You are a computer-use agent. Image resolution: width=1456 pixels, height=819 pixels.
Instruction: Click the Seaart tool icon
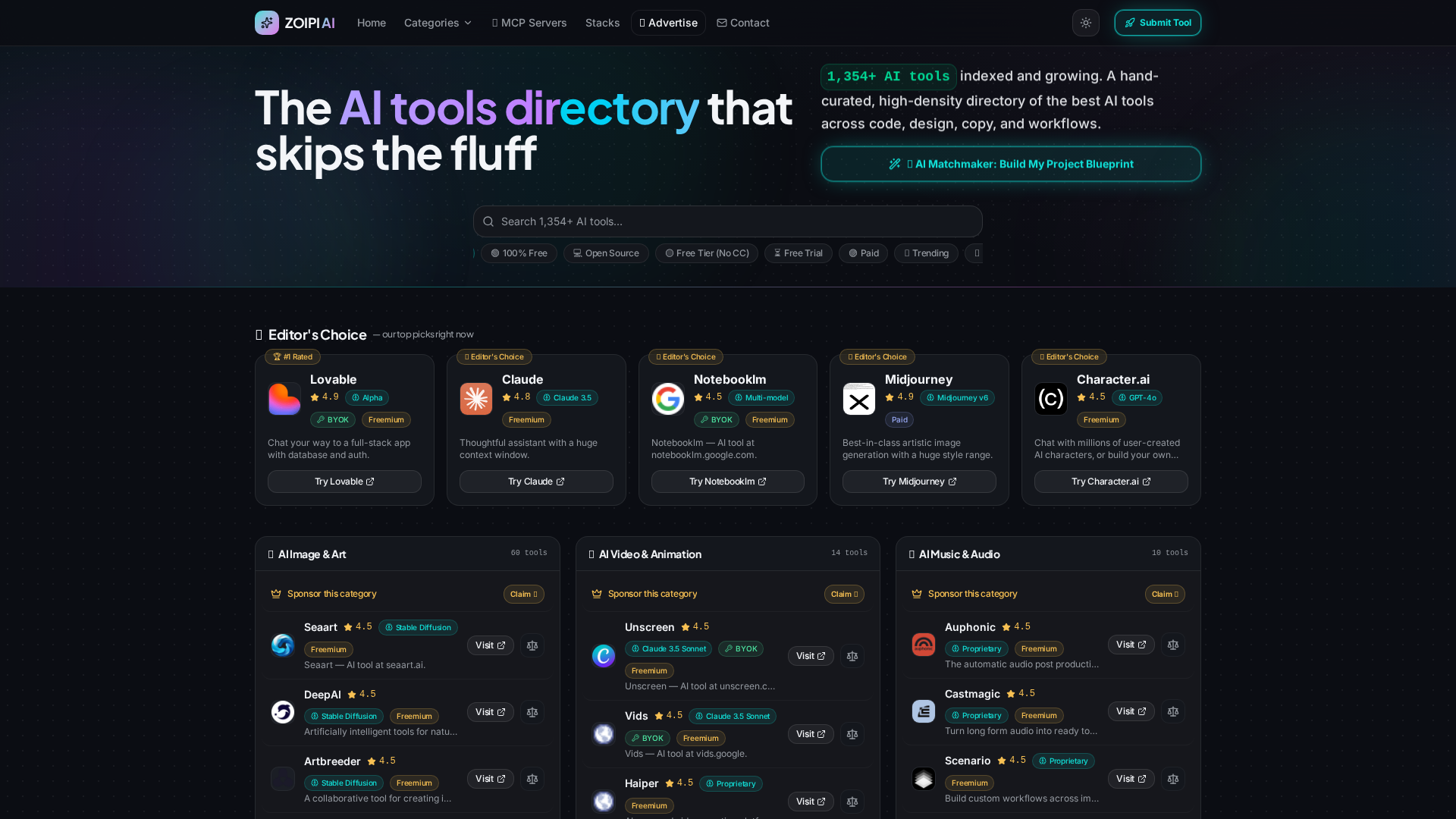point(283,645)
